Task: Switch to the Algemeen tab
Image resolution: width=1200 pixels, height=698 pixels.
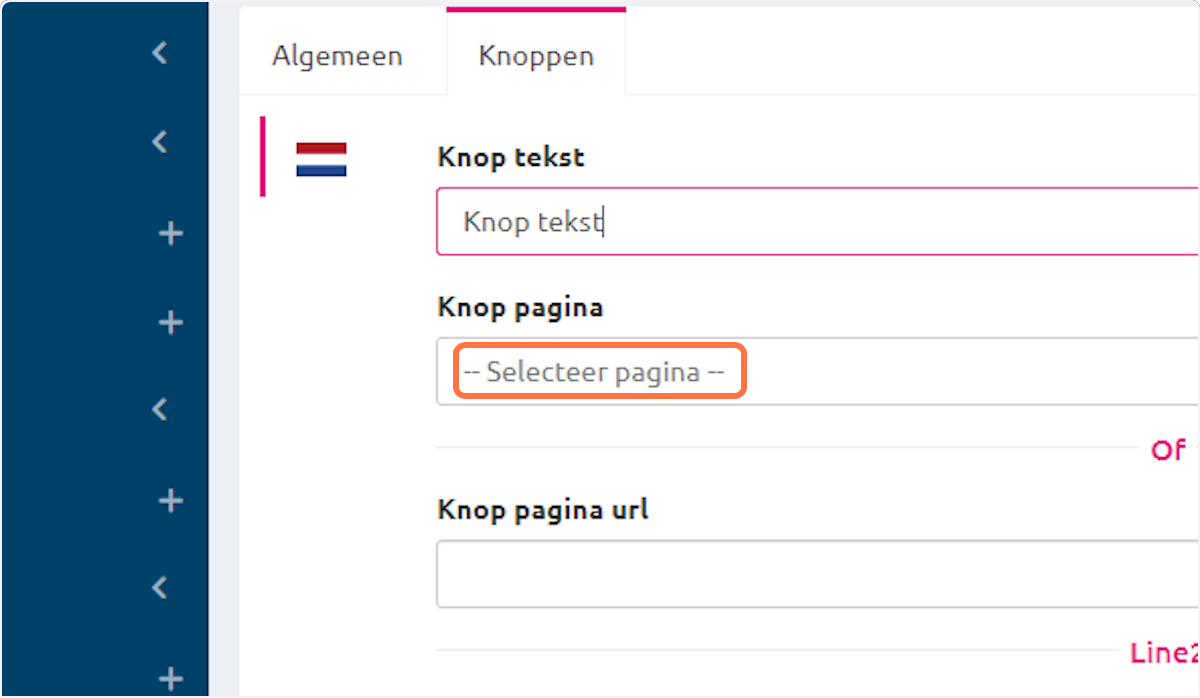Action: point(337,56)
